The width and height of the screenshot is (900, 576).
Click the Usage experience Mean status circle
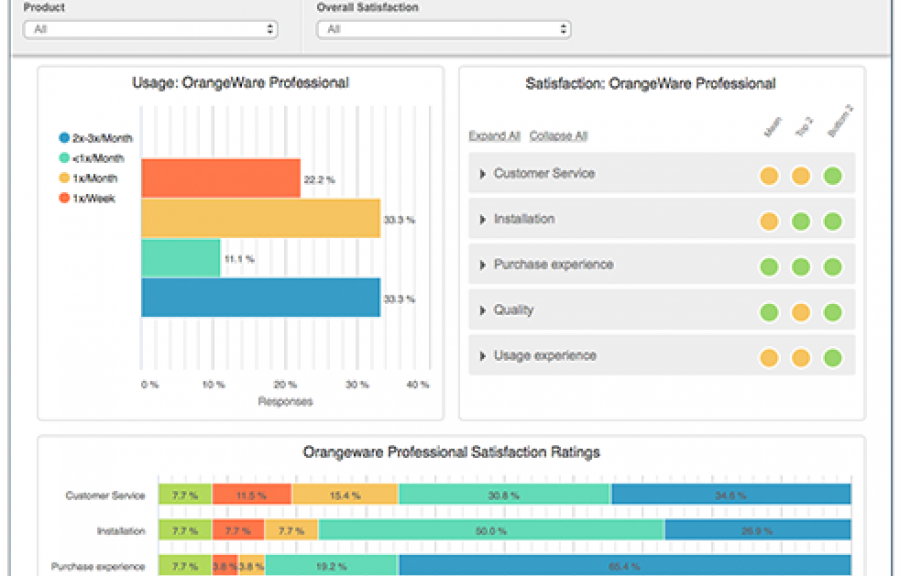769,358
